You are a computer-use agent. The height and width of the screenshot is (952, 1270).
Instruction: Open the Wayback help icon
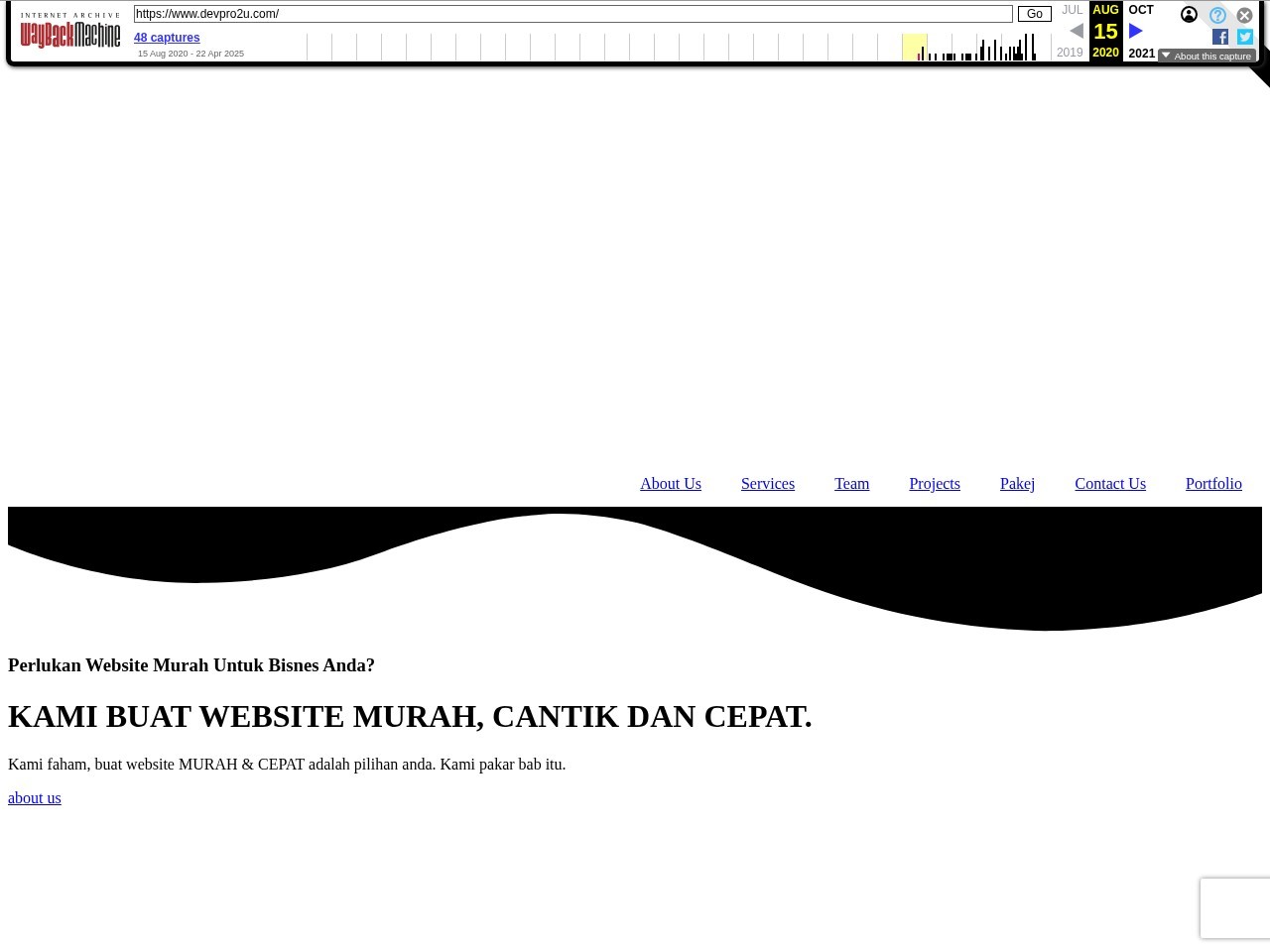[x=1217, y=16]
